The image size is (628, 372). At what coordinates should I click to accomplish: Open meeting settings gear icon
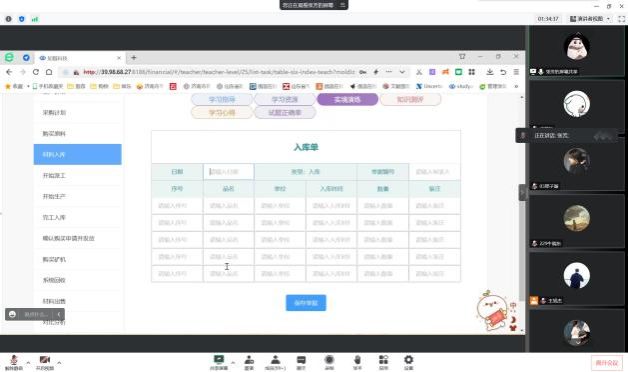(x=409, y=362)
